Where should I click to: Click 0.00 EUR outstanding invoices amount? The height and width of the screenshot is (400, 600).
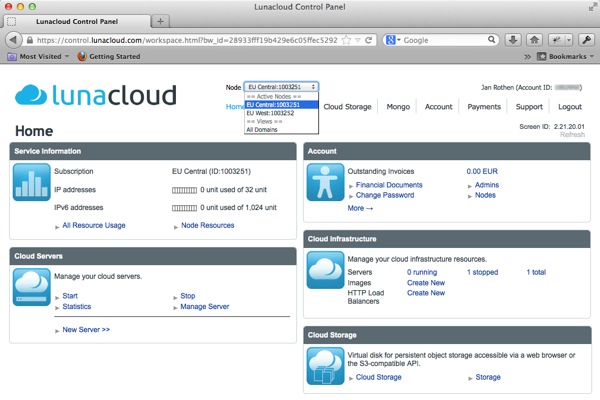pos(482,171)
